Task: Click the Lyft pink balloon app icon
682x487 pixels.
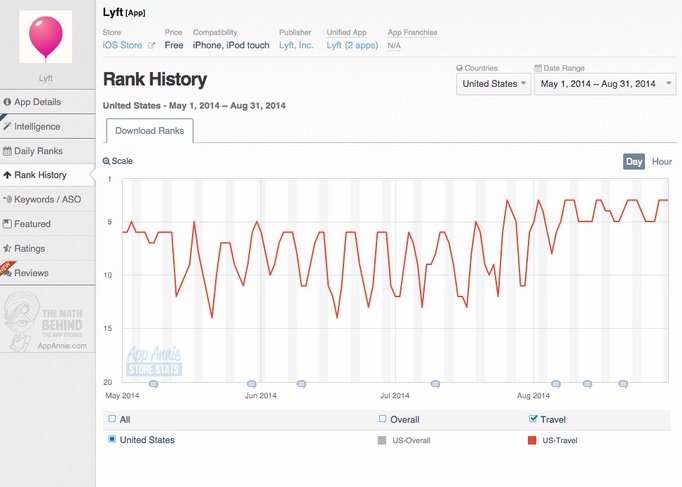Action: (x=46, y=37)
